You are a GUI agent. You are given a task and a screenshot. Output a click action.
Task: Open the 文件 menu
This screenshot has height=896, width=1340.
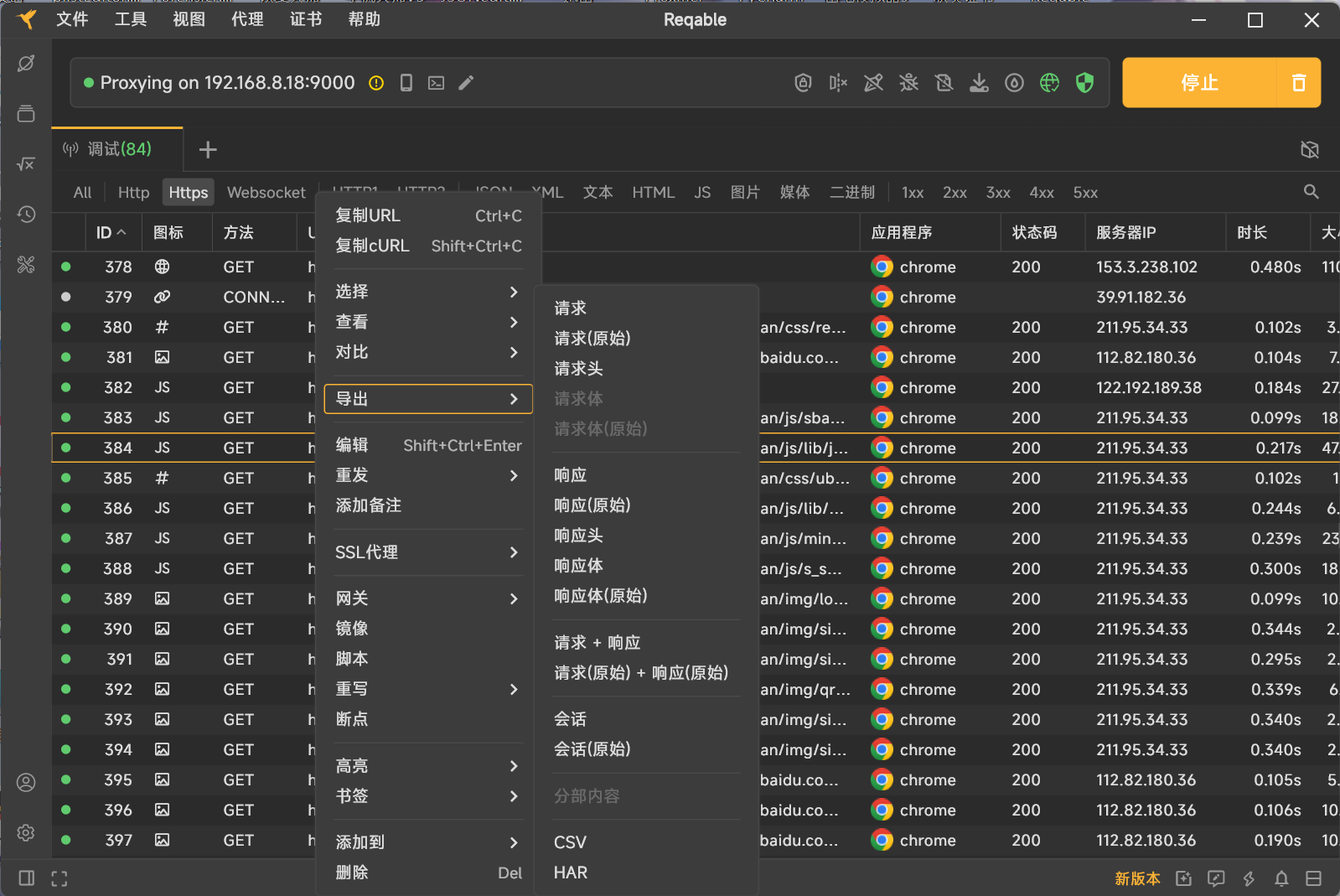click(72, 19)
